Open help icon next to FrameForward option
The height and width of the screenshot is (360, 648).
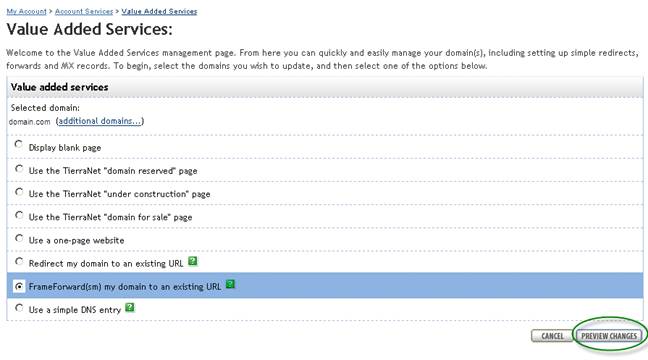[231, 284]
